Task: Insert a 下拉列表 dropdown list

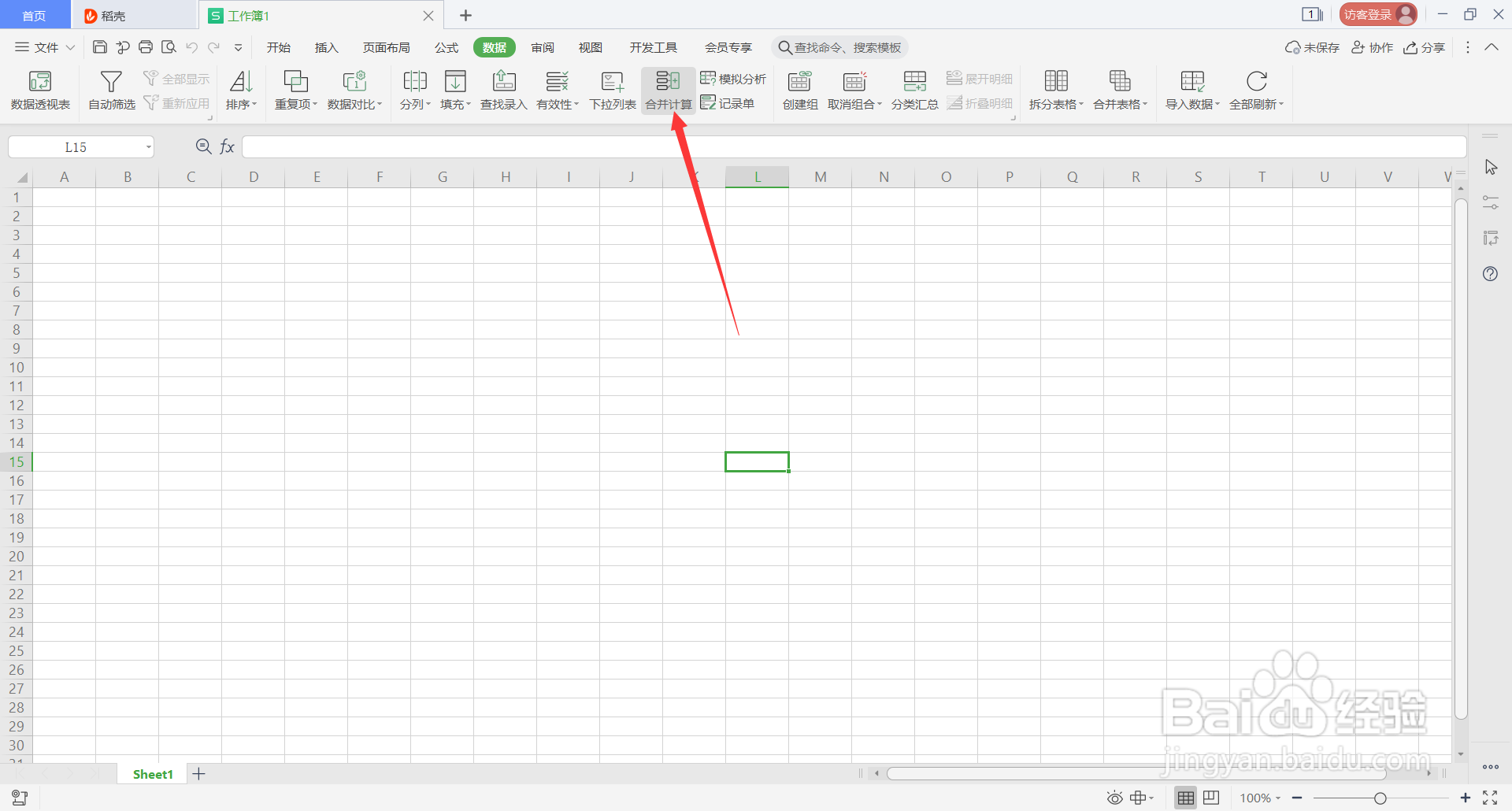Action: pyautogui.click(x=612, y=91)
